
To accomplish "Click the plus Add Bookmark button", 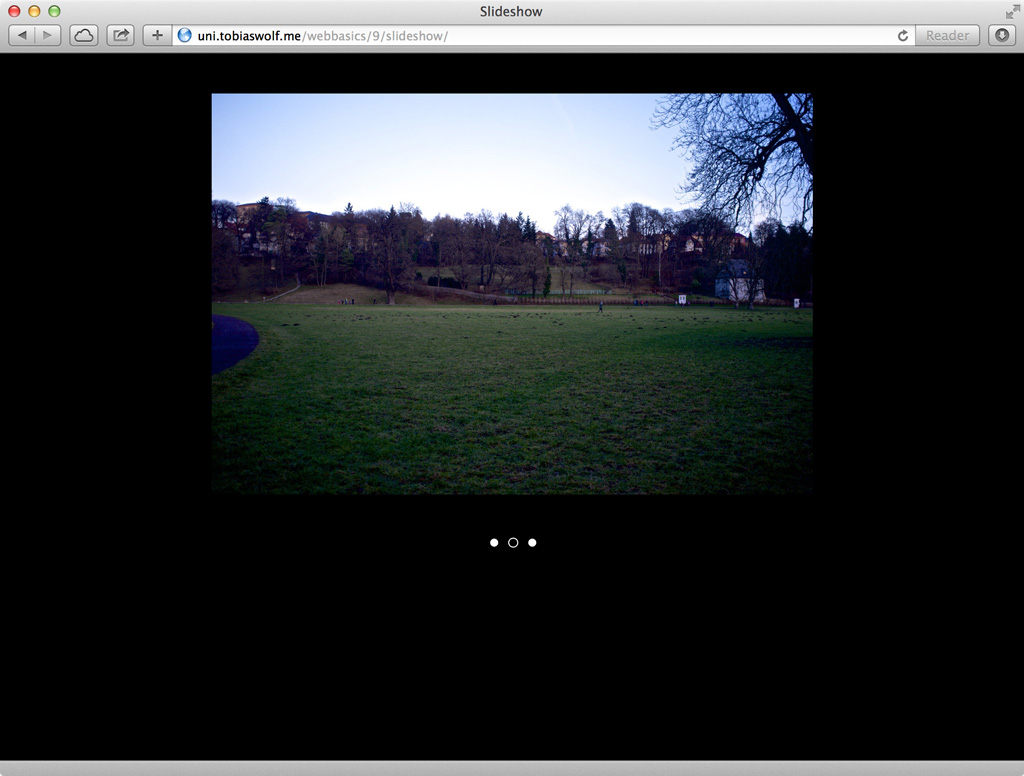I will (x=157, y=35).
